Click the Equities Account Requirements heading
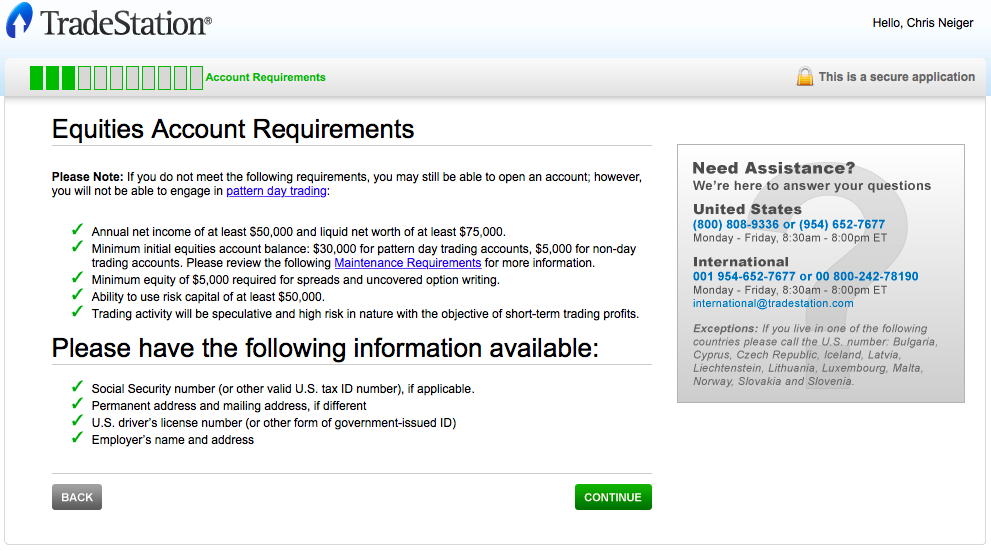This screenshot has width=991, height=551. tap(233, 129)
